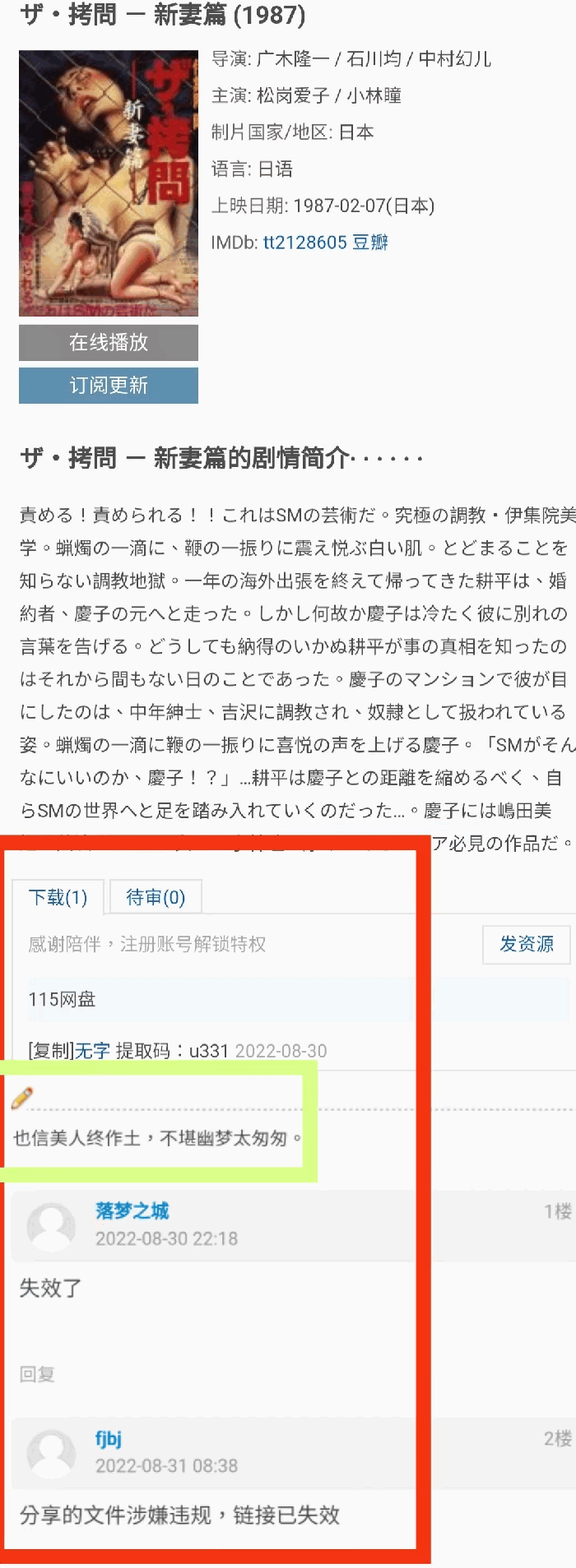Open user 落梦之城 avatar
Image resolution: width=576 pixels, height=1568 pixels.
pos(51,1226)
